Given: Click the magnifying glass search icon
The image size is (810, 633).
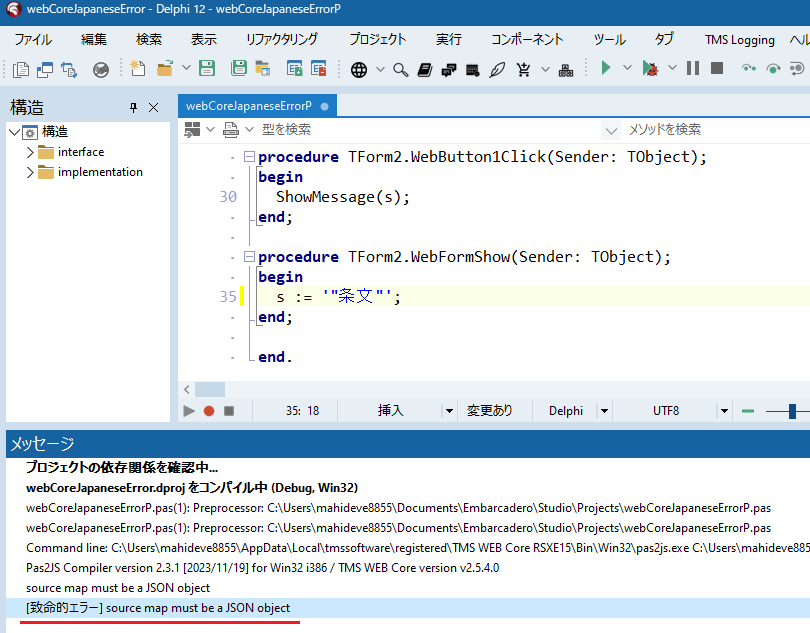Looking at the screenshot, I should pyautogui.click(x=400, y=69).
